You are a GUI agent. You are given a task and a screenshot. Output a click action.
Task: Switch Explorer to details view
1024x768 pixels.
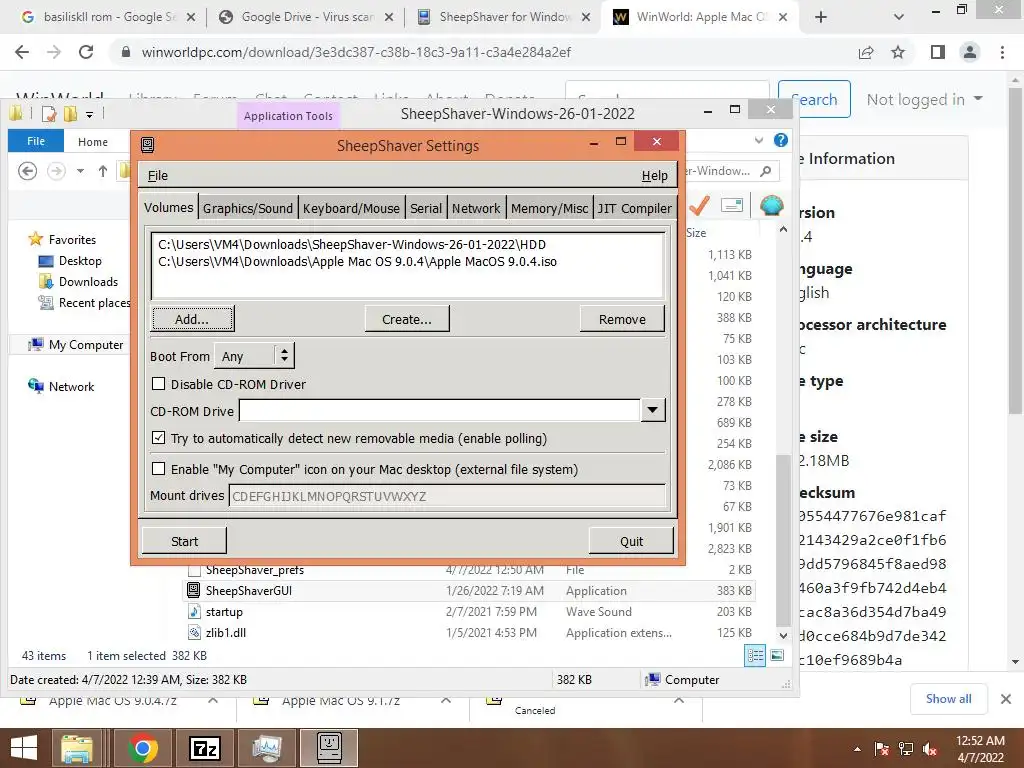pos(755,656)
